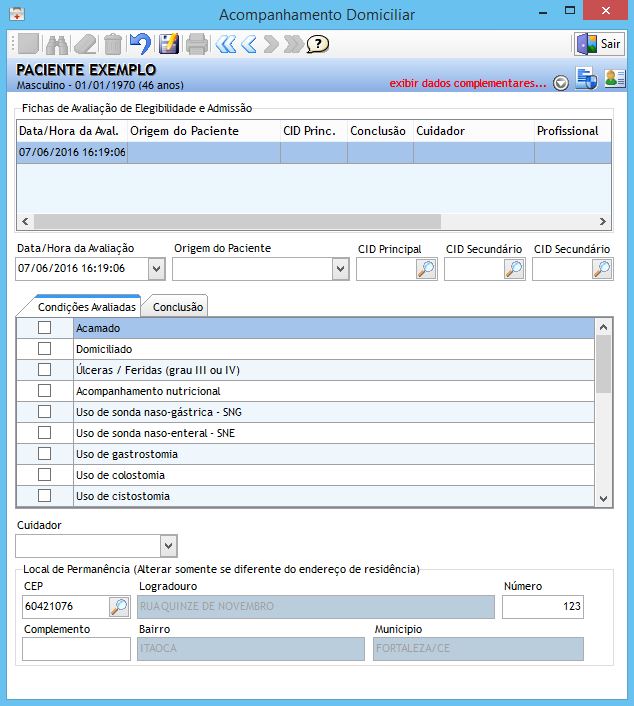Click exibir dados complementares link
The width and height of the screenshot is (634, 706).
pos(467,83)
